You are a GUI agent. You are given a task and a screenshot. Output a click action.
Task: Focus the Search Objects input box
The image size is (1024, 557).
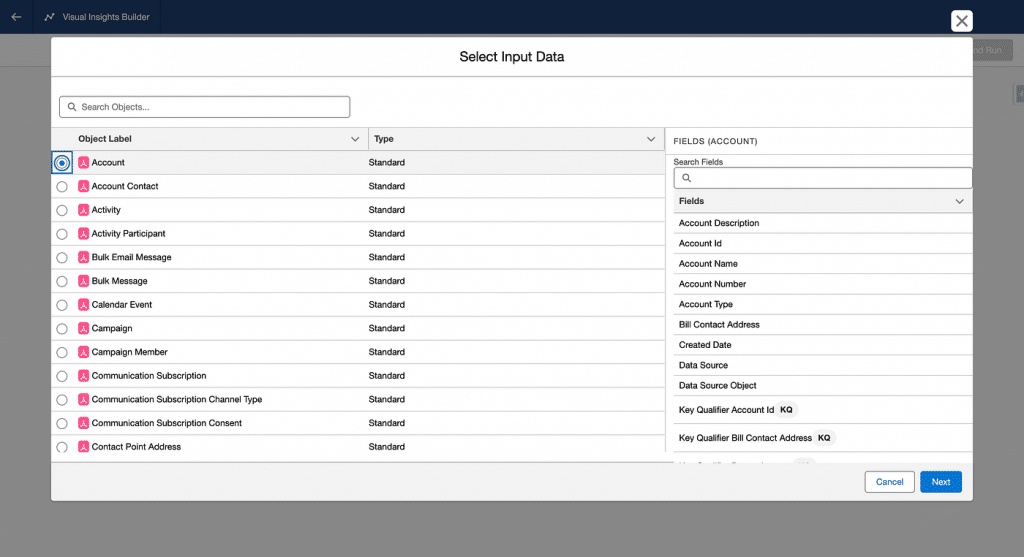205,107
